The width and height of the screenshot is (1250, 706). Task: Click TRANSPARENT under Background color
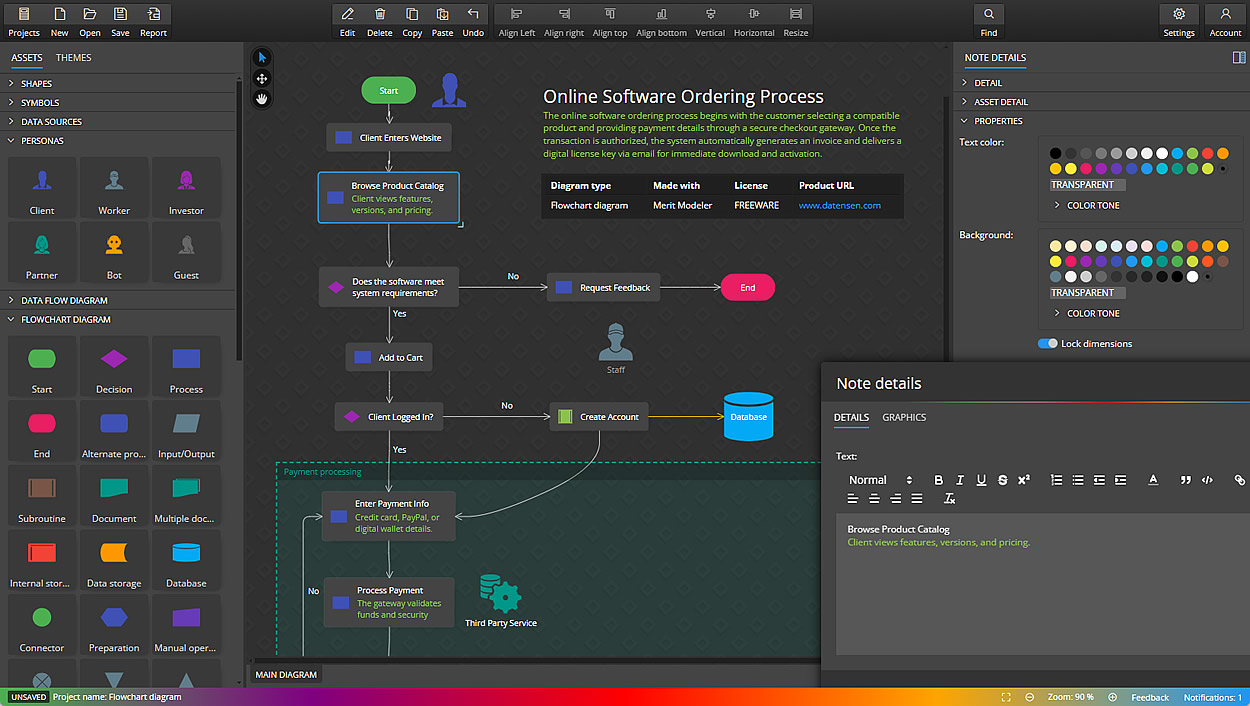(x=1087, y=292)
